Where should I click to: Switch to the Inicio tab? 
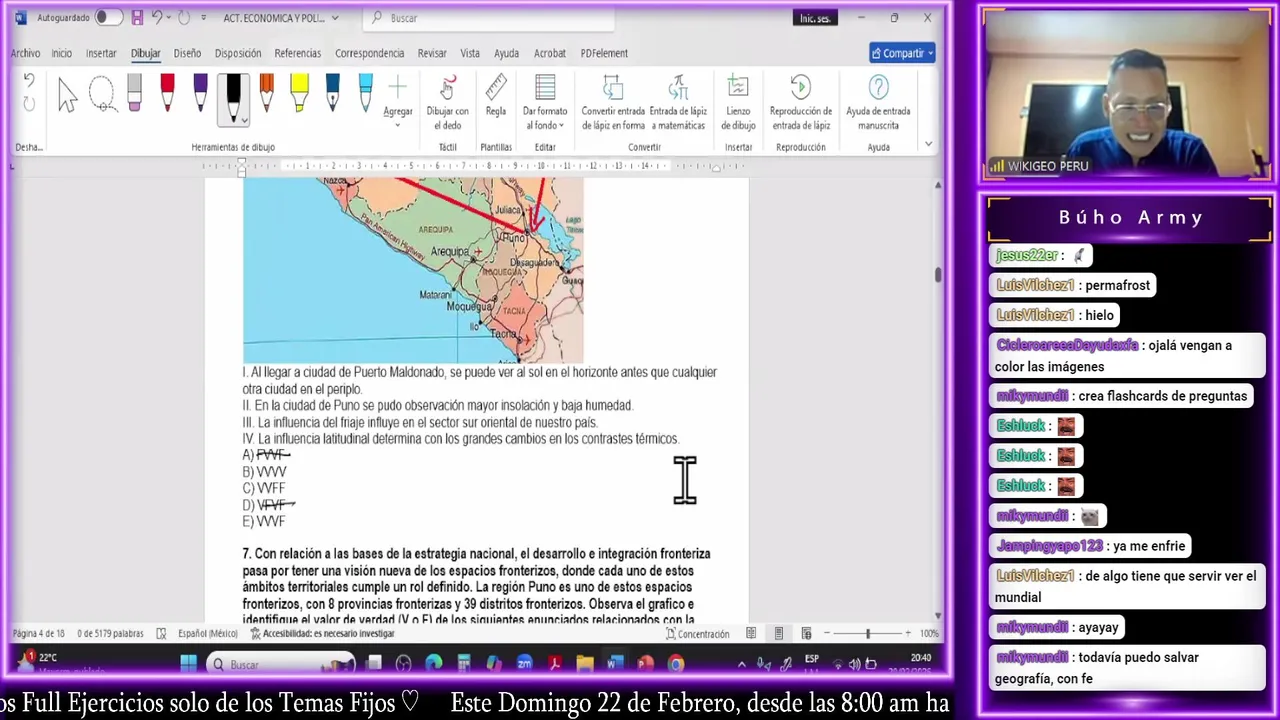click(62, 53)
